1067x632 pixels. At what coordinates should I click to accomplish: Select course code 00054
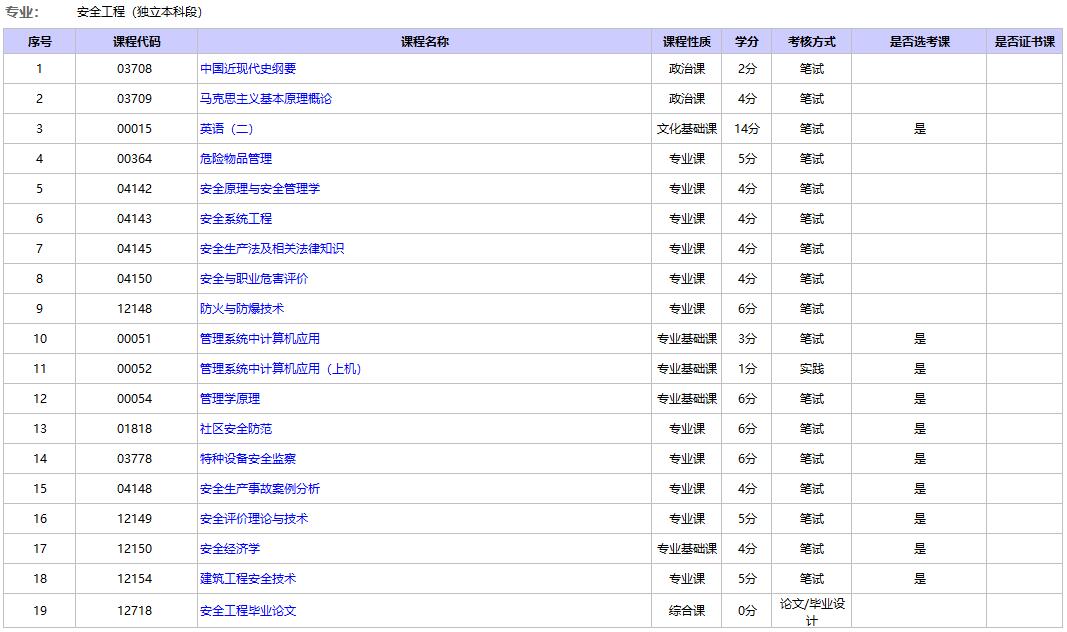pos(135,398)
